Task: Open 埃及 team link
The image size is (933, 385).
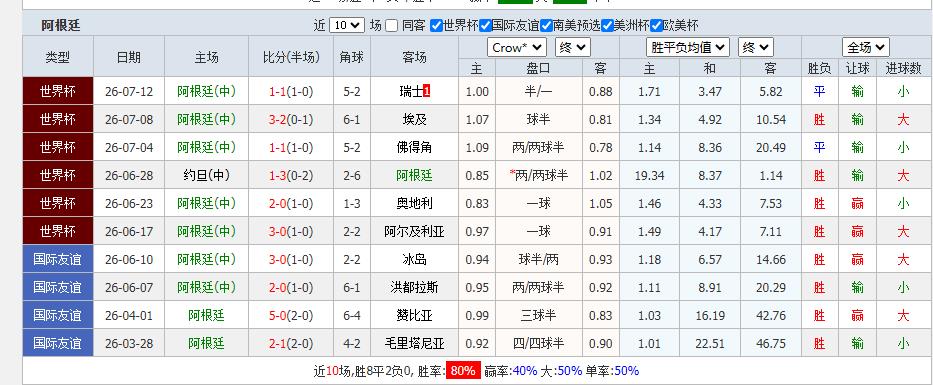Action: click(415, 120)
